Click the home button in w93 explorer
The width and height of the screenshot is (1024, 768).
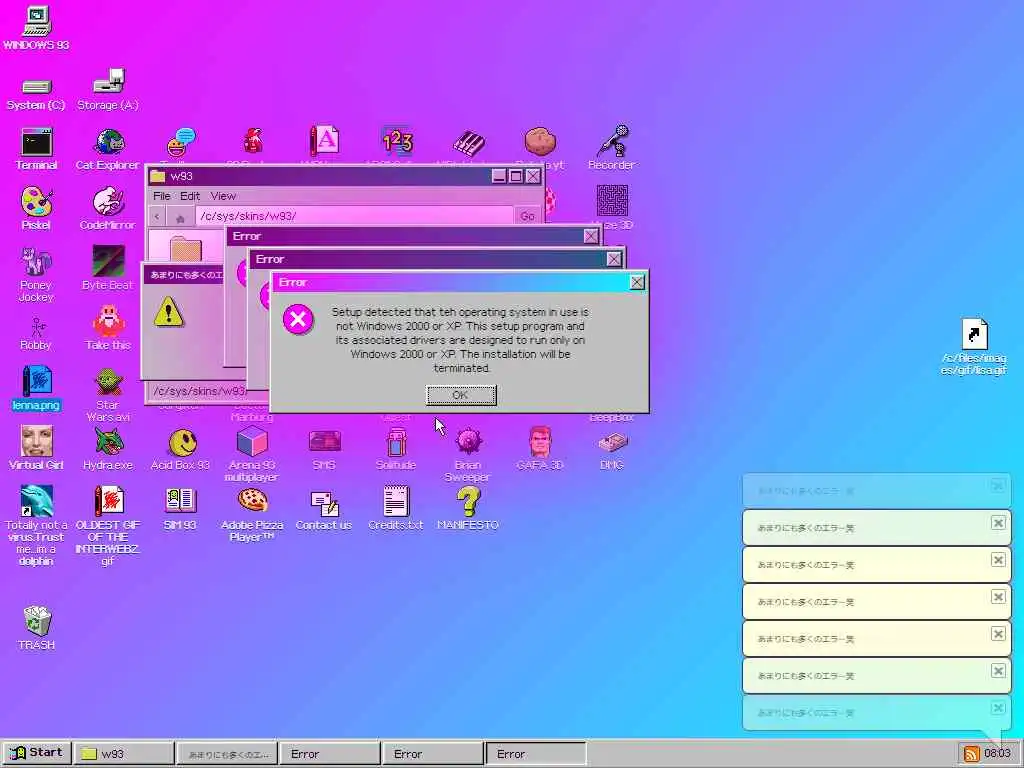[180, 217]
